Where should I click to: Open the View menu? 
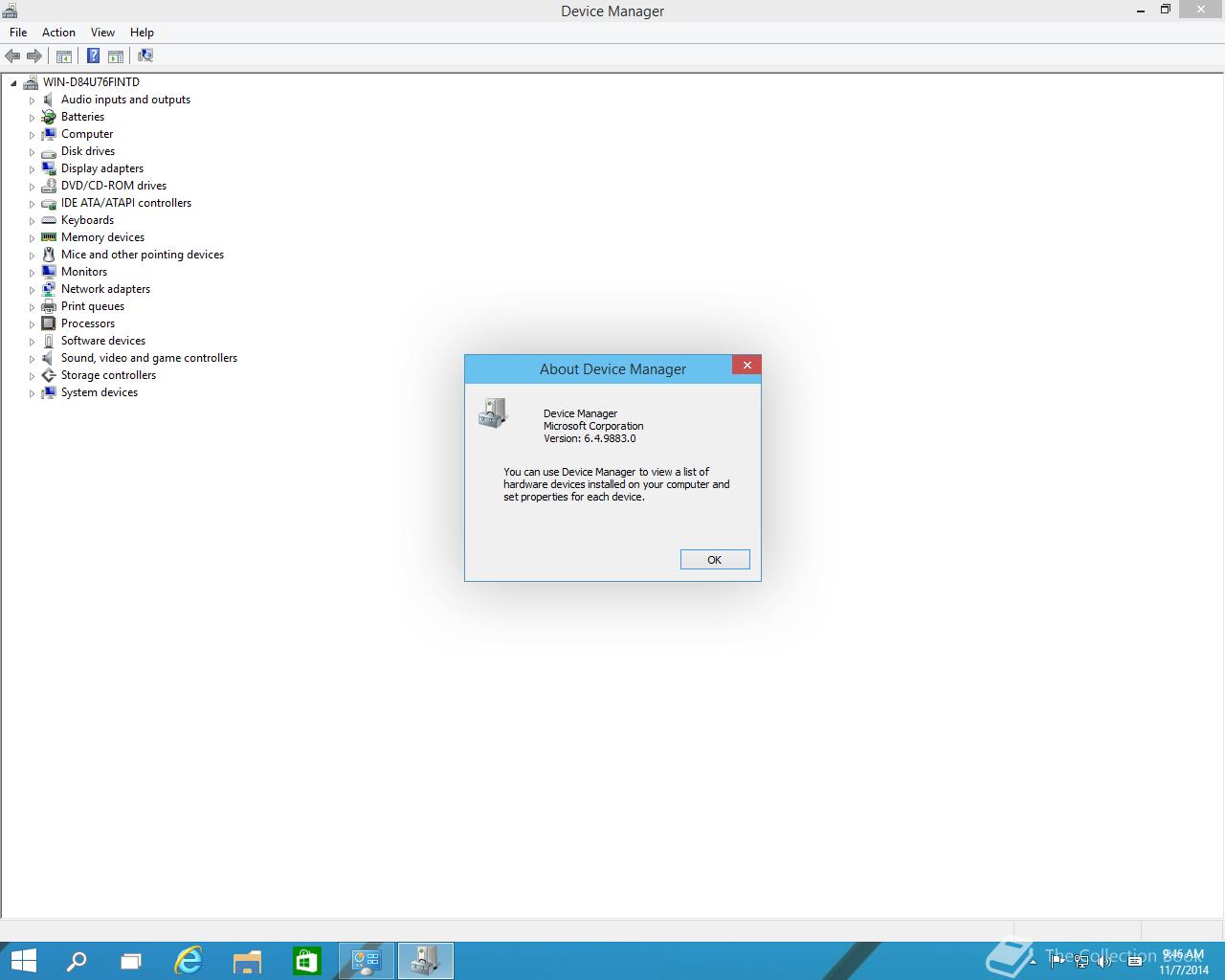(102, 33)
